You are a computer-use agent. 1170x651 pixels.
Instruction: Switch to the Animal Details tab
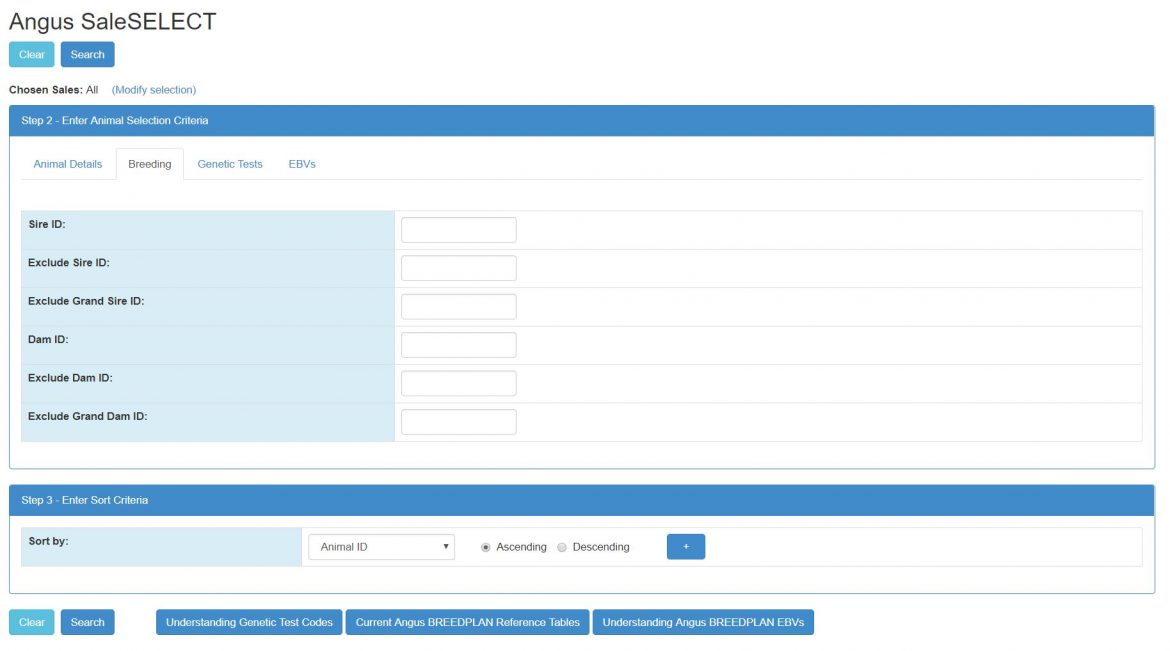point(68,164)
